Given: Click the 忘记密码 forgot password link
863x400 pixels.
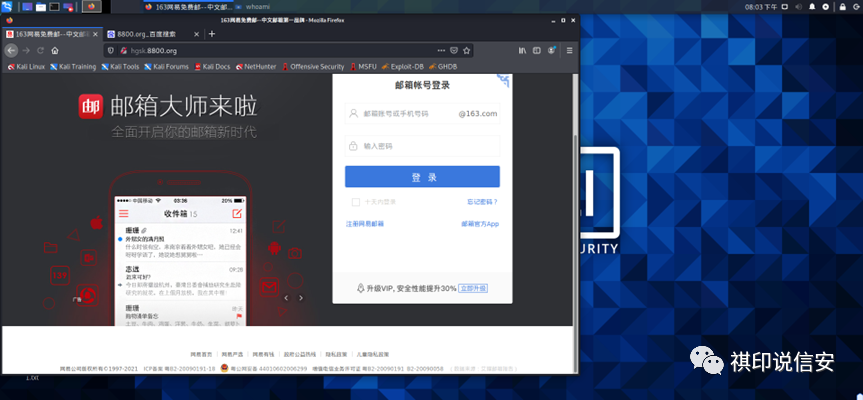Looking at the screenshot, I should pos(482,202).
